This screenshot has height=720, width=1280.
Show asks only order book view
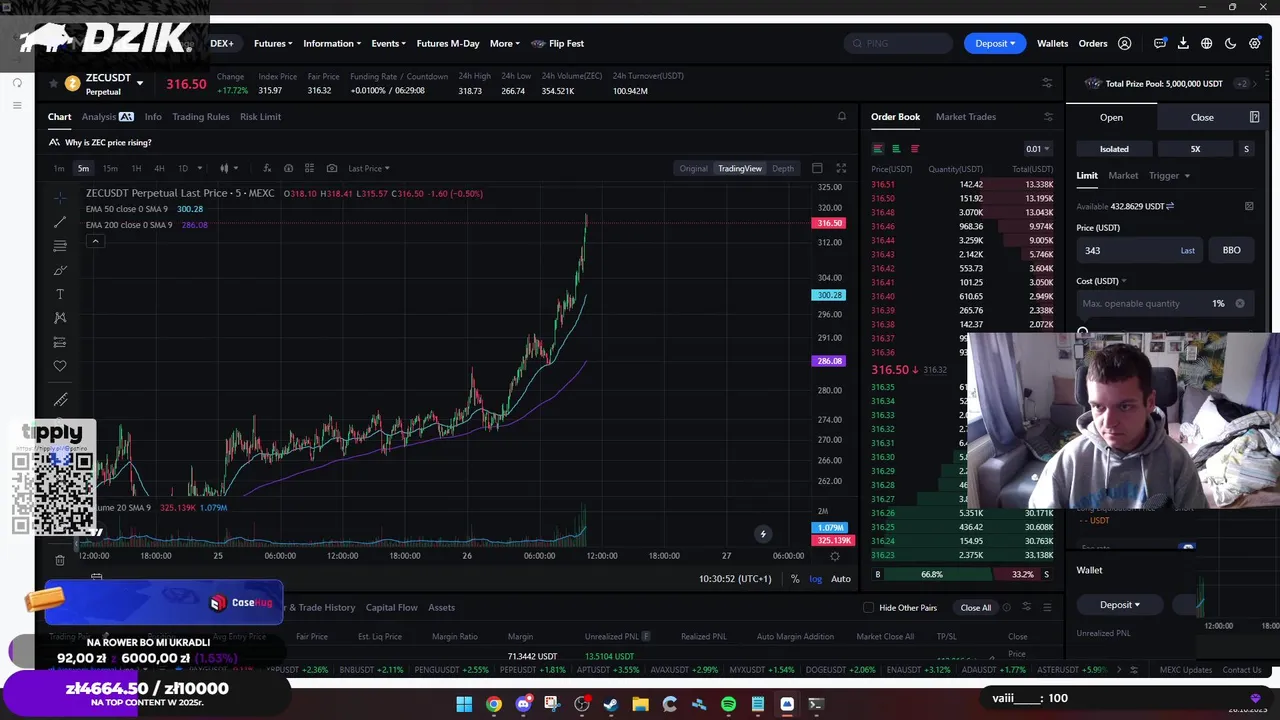point(914,149)
